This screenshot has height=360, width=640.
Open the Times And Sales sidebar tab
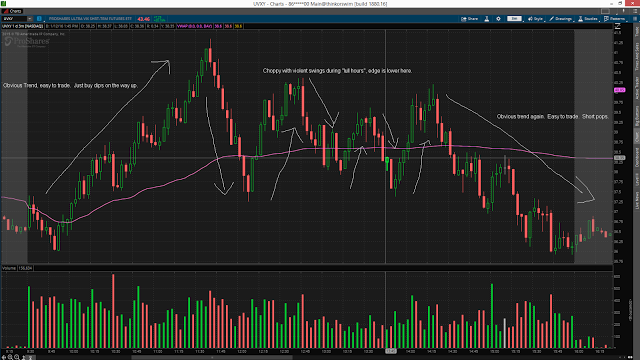(637, 56)
